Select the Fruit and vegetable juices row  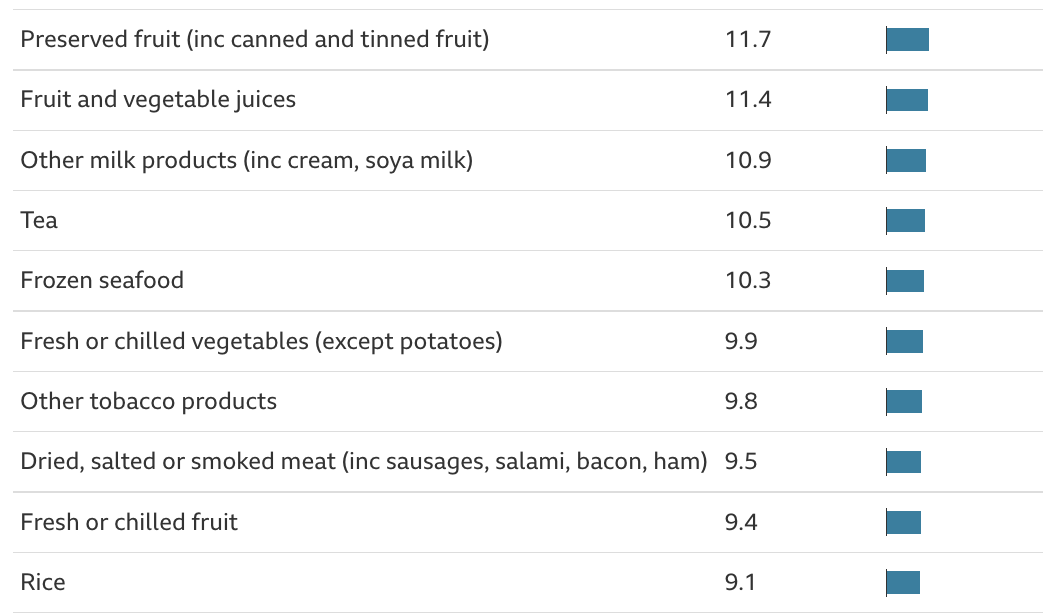(158, 100)
